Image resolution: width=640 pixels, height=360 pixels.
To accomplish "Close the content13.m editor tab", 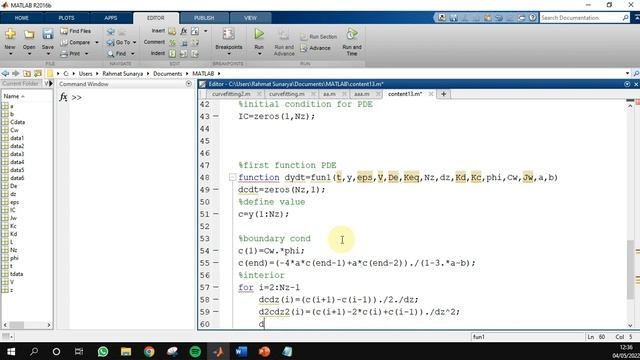I will pyautogui.click(x=430, y=94).
